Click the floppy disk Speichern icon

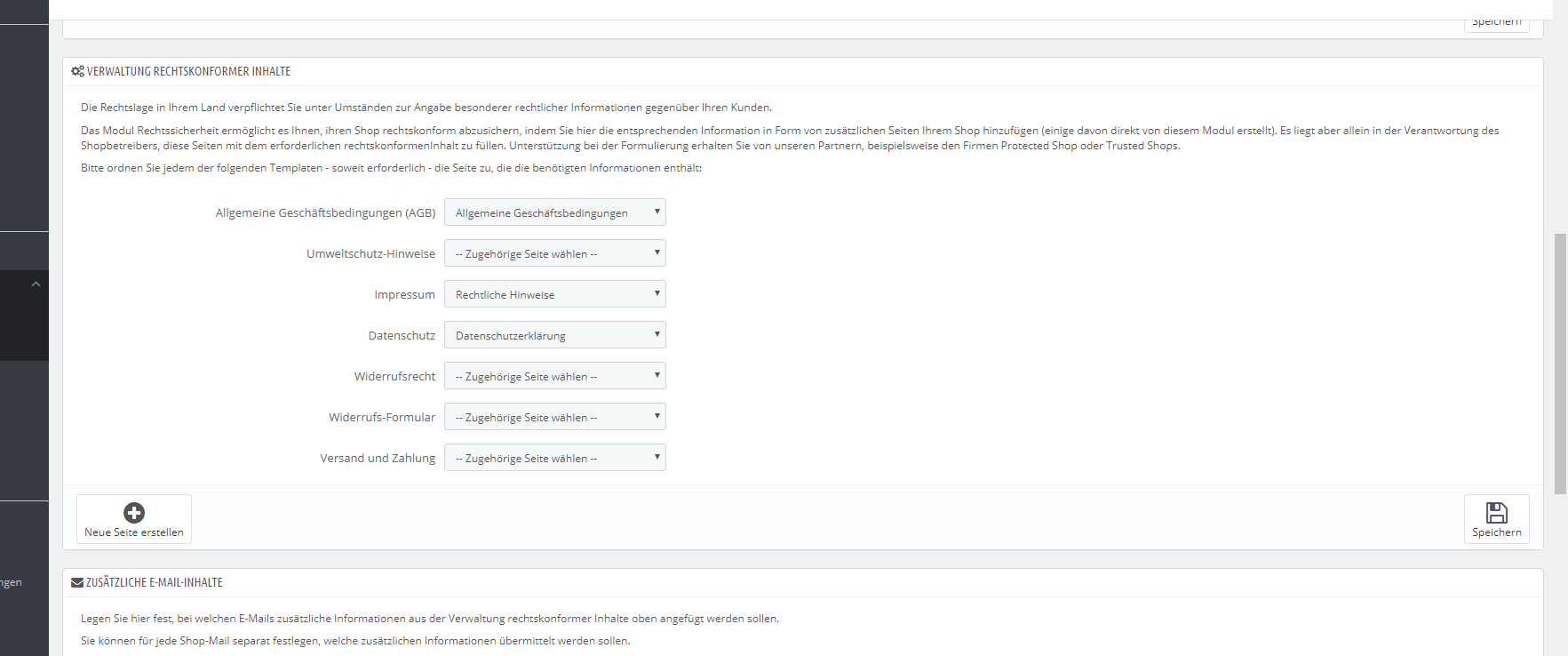(1496, 513)
